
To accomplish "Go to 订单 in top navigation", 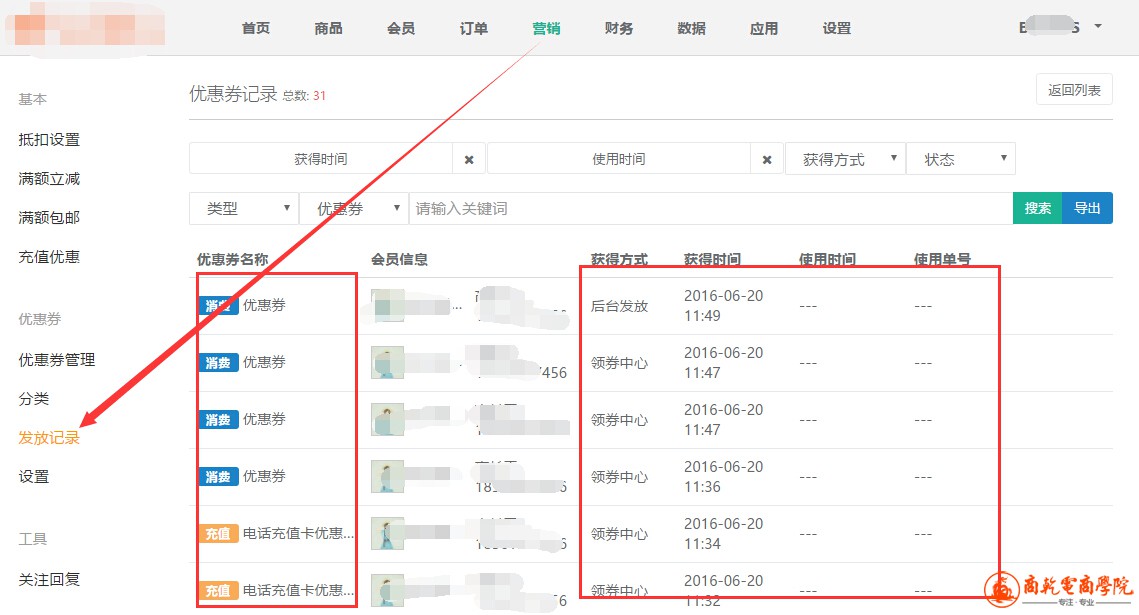I will click(474, 28).
